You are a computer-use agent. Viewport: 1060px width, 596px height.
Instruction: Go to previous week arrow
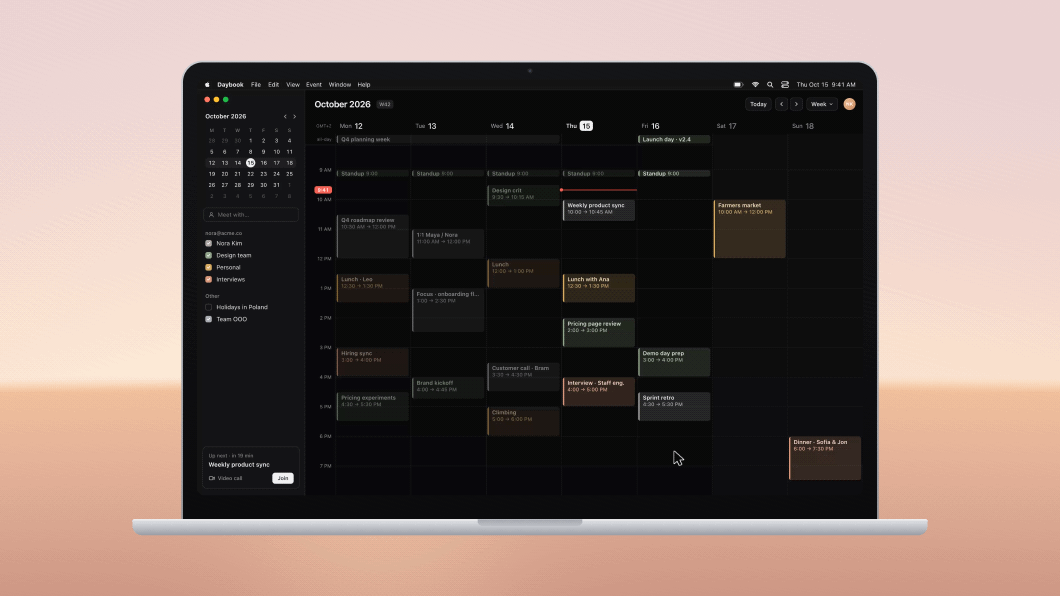[781, 104]
